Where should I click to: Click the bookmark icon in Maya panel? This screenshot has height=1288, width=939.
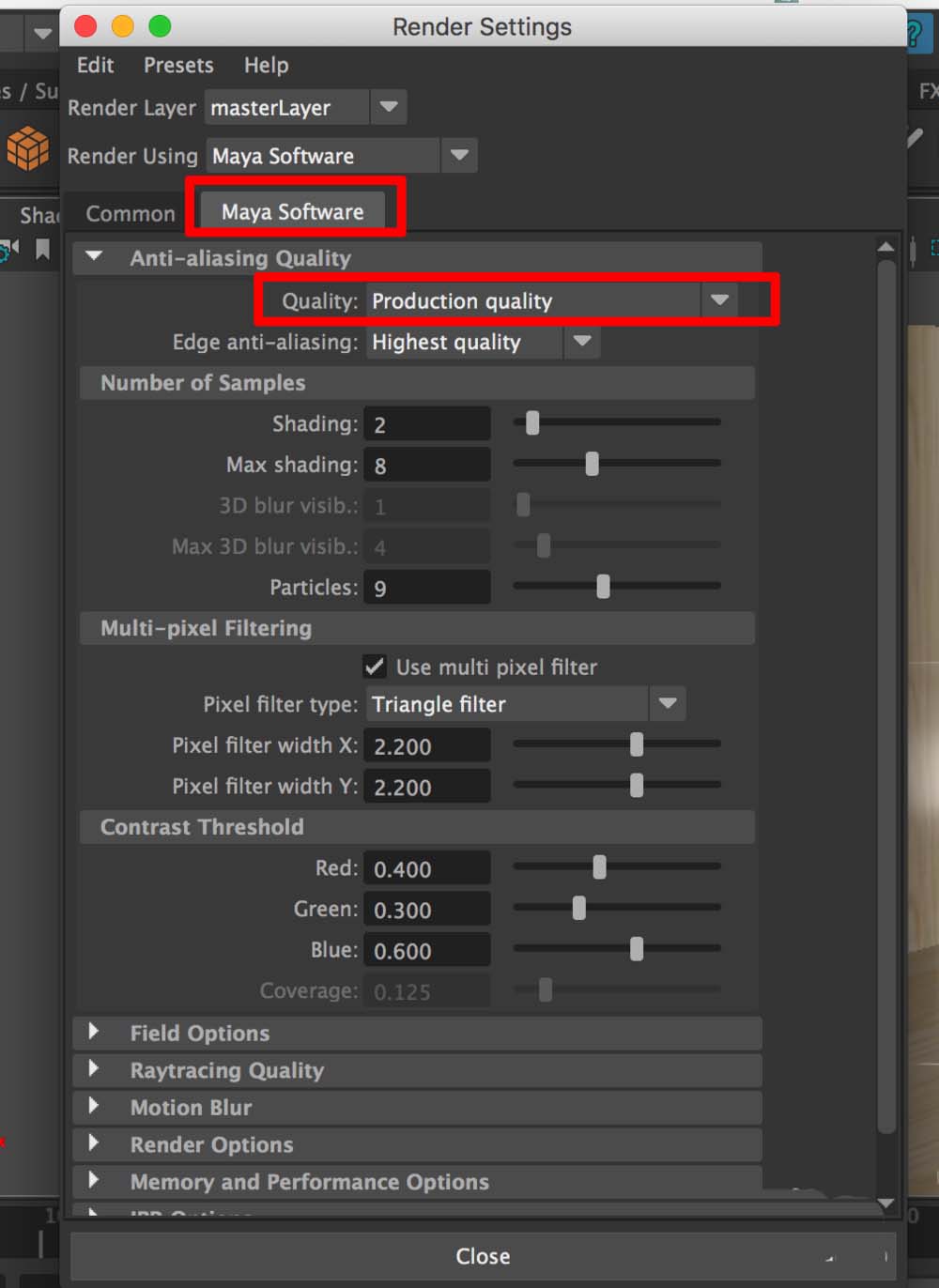[42, 250]
